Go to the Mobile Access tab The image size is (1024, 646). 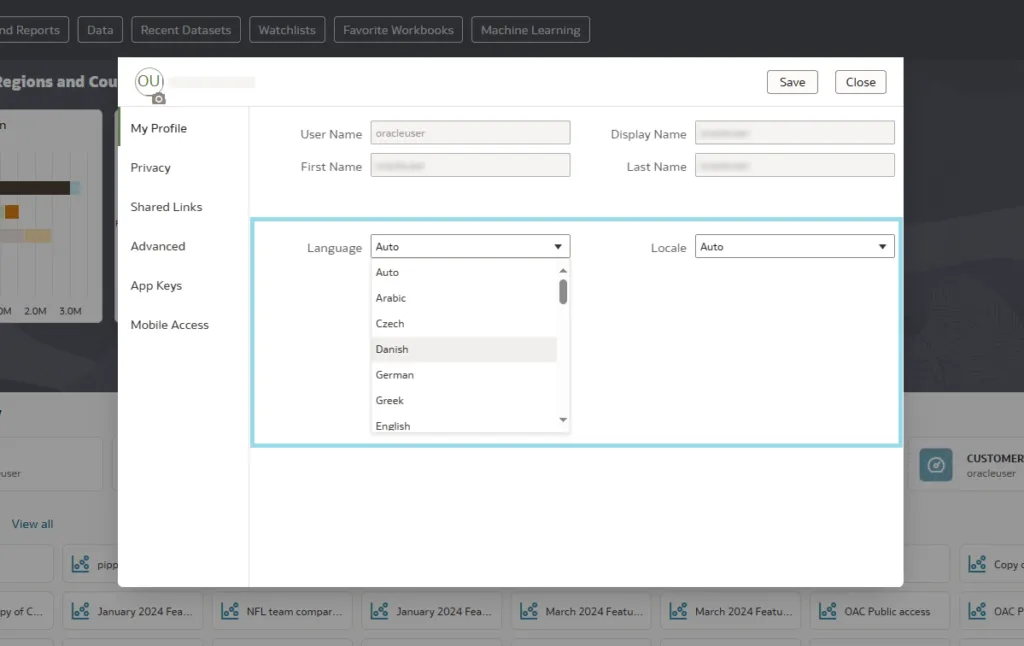point(170,325)
